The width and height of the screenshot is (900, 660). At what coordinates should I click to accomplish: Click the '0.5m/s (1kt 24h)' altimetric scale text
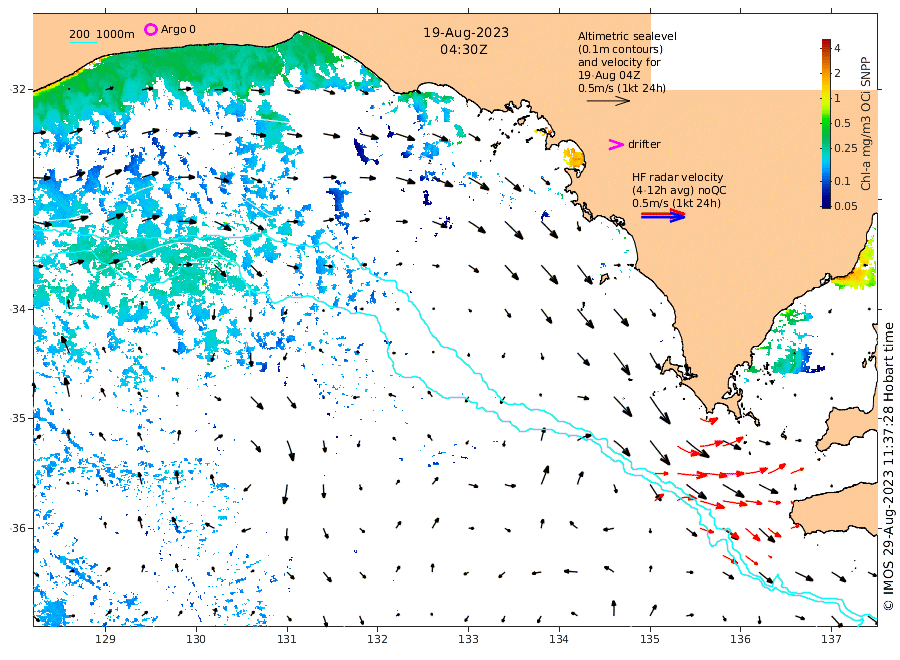pos(622,88)
